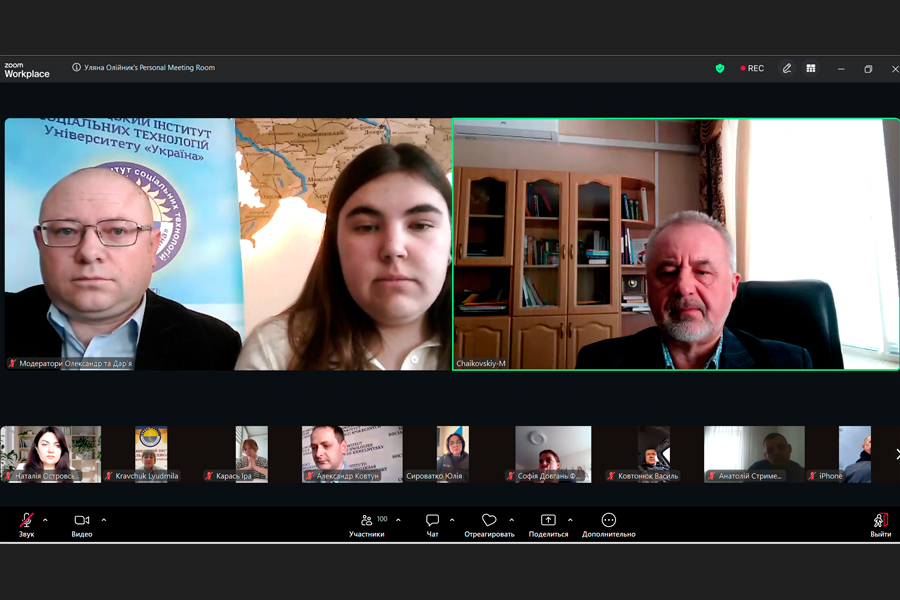Click Модератори Олександр та Дар'я video tile
900x600 pixels.
pyautogui.click(x=228, y=244)
